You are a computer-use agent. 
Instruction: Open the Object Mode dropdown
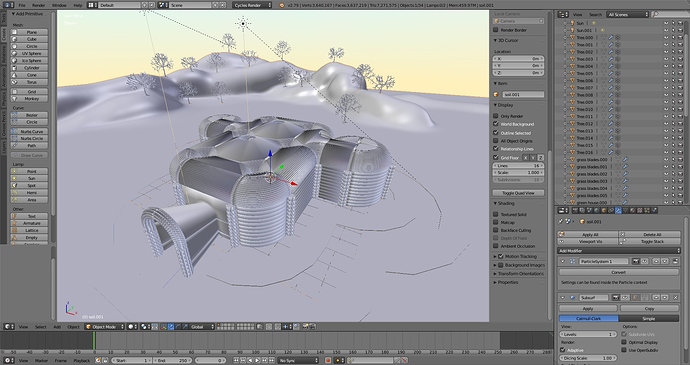pos(104,327)
